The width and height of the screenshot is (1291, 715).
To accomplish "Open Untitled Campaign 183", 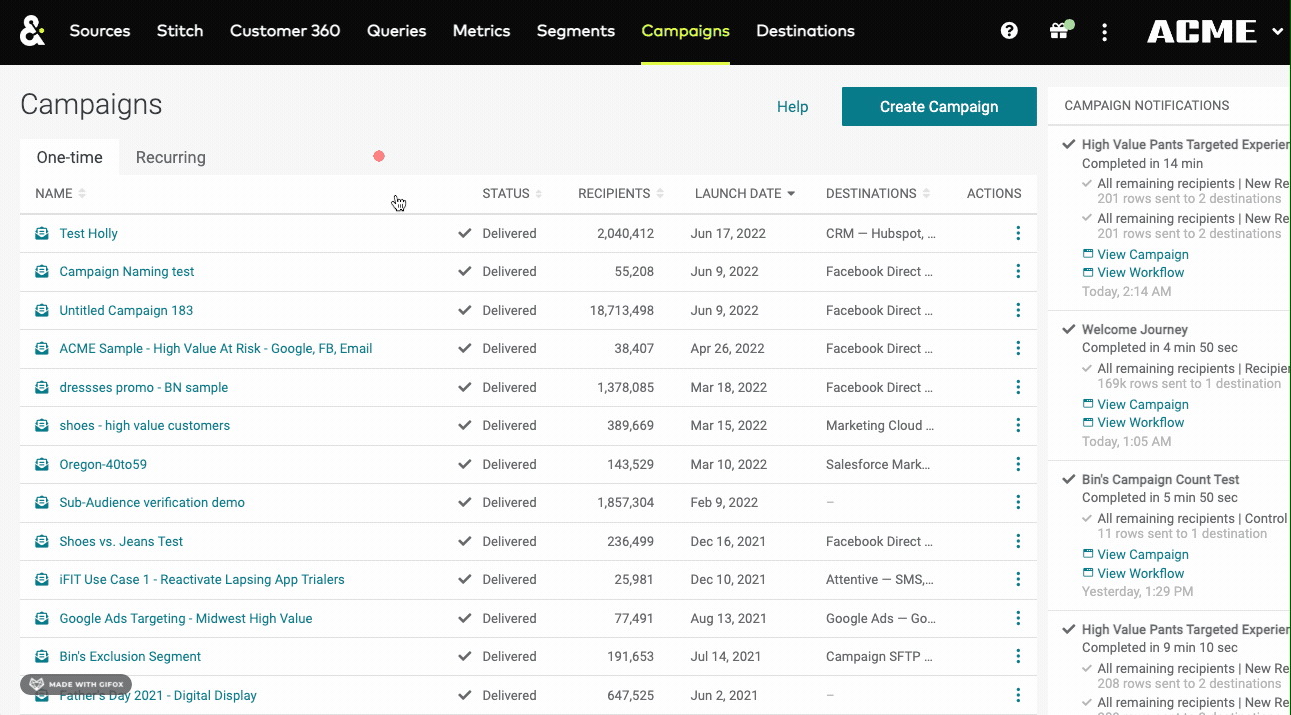I will coord(126,310).
